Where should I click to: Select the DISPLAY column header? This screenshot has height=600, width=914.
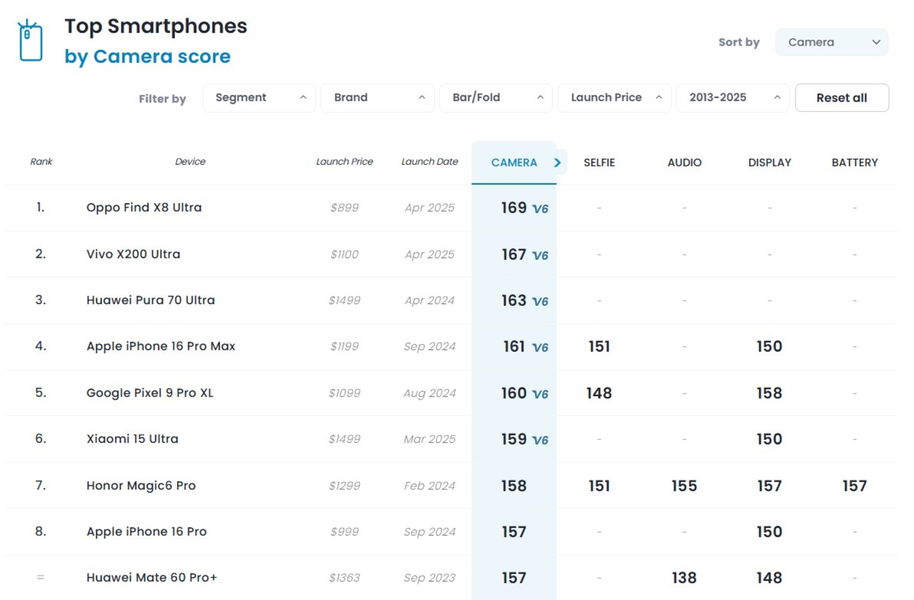[769, 163]
